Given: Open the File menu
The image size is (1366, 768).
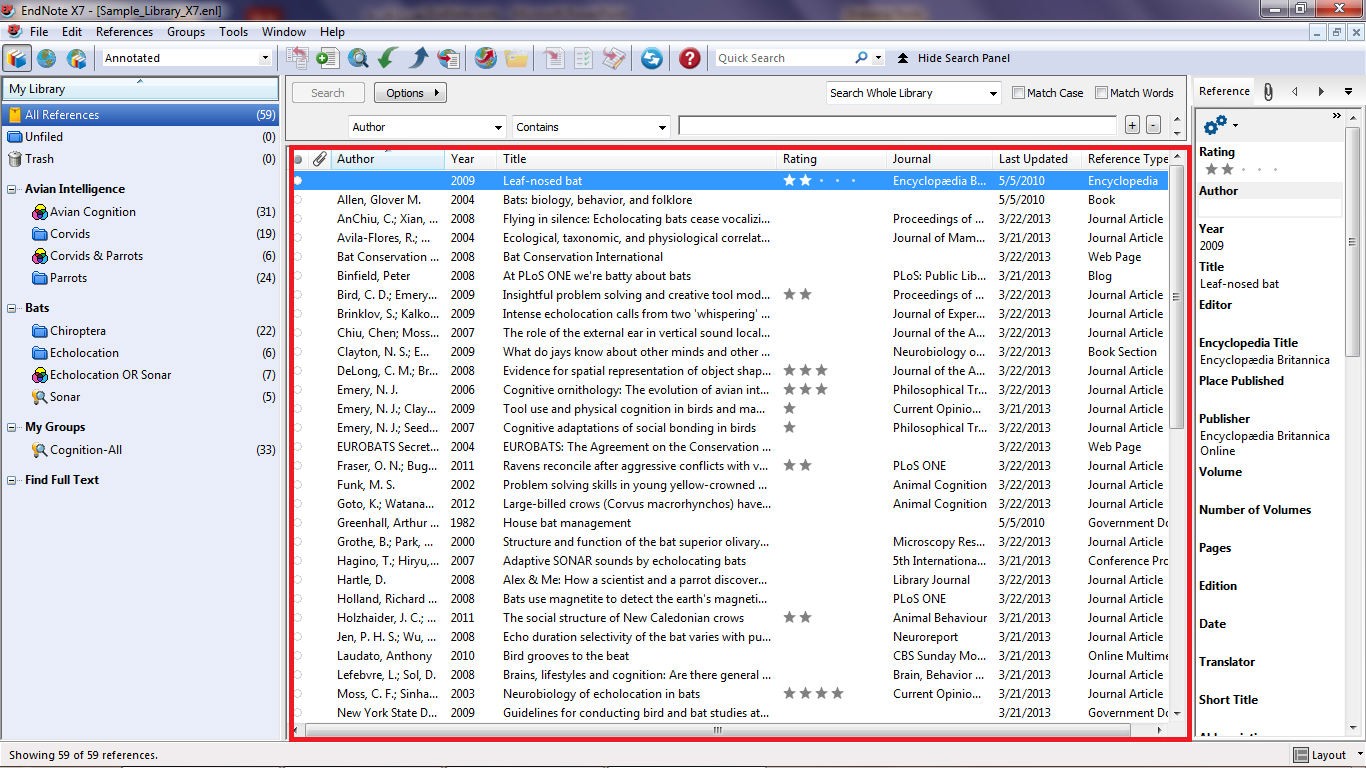Looking at the screenshot, I should pyautogui.click(x=39, y=32).
